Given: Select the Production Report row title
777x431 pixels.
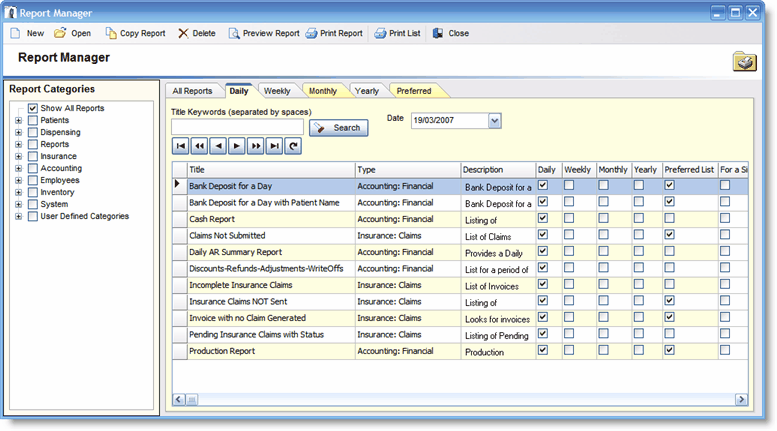Looking at the screenshot, I should [x=222, y=351].
